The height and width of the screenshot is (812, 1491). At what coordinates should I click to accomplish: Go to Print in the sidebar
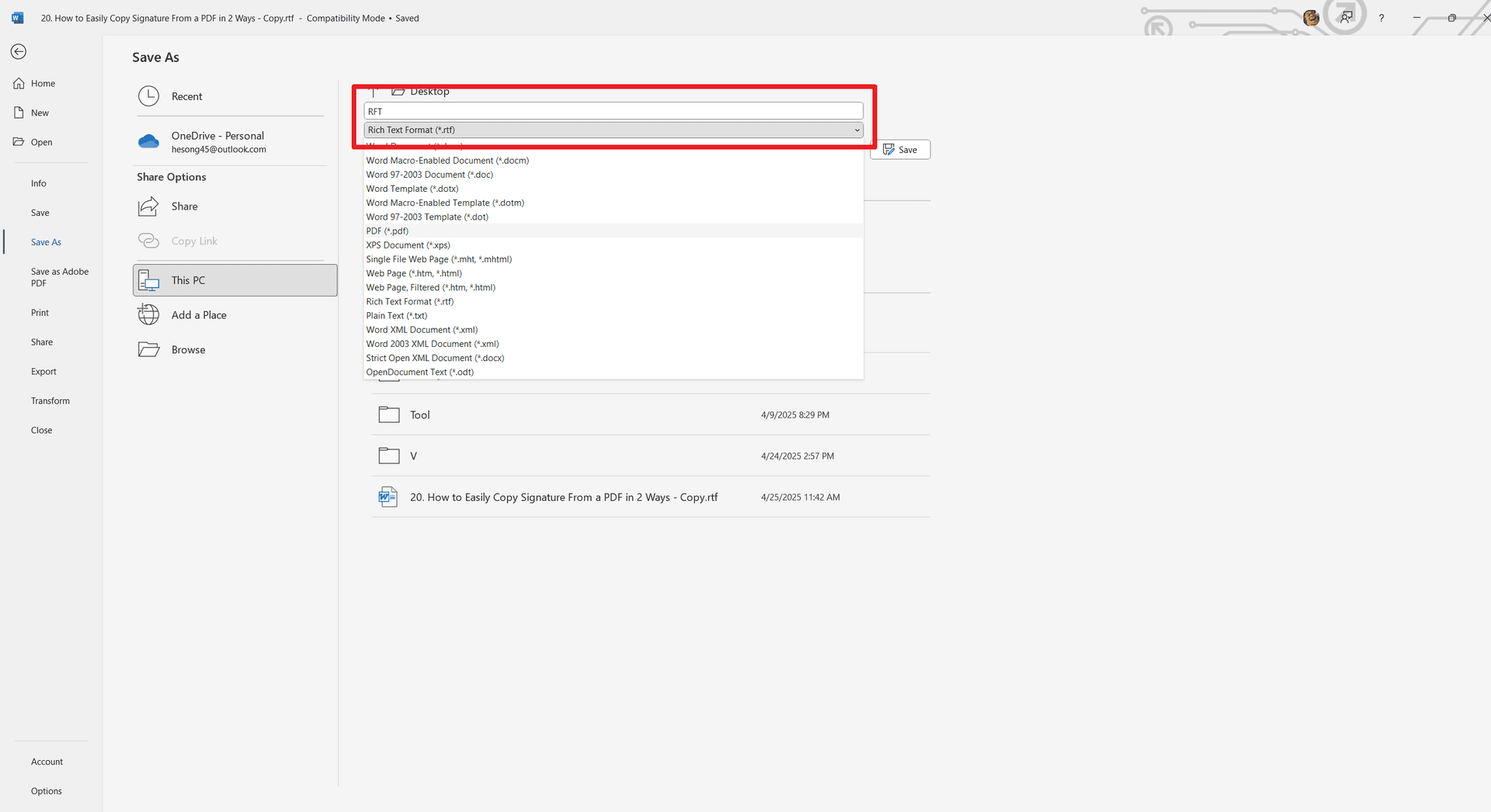tap(40, 313)
